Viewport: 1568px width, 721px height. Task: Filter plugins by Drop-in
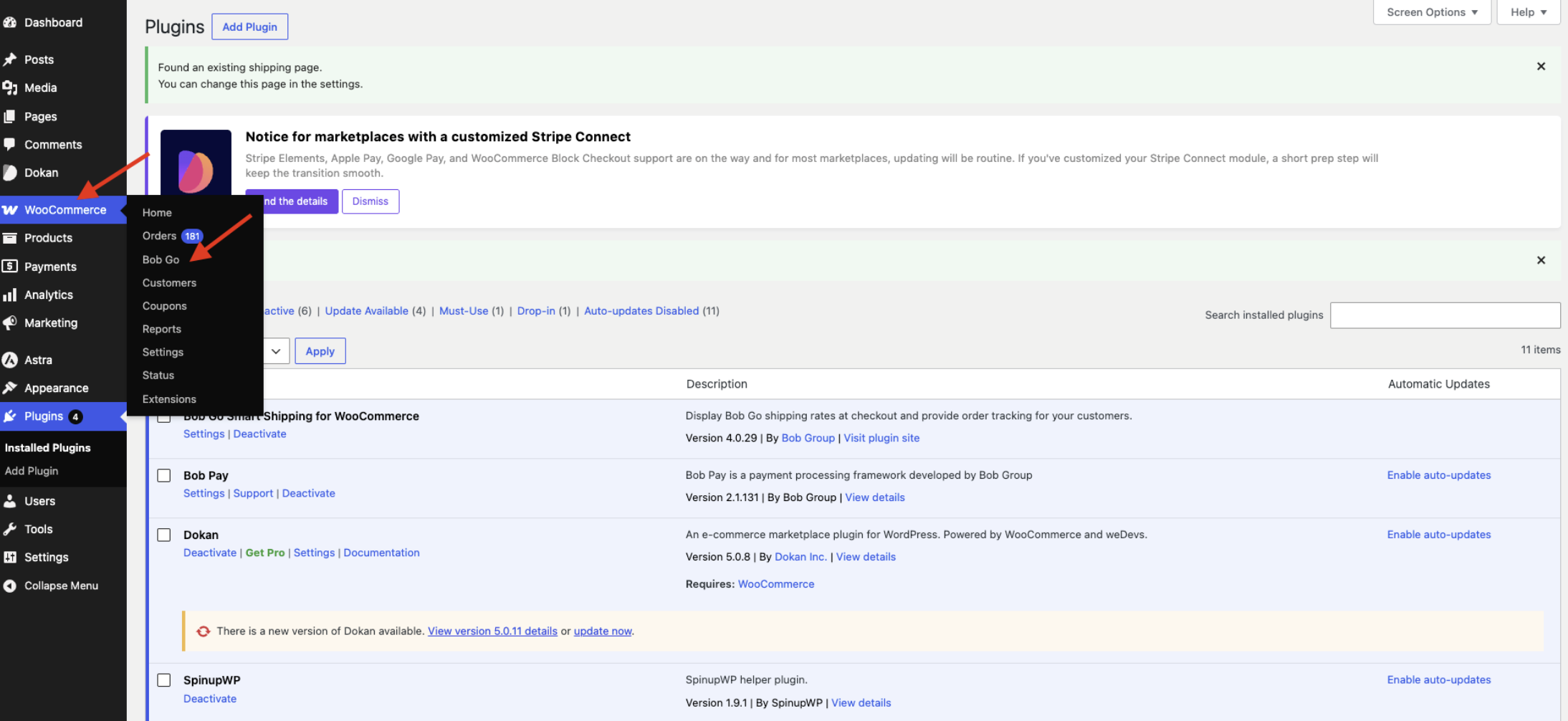coord(536,311)
